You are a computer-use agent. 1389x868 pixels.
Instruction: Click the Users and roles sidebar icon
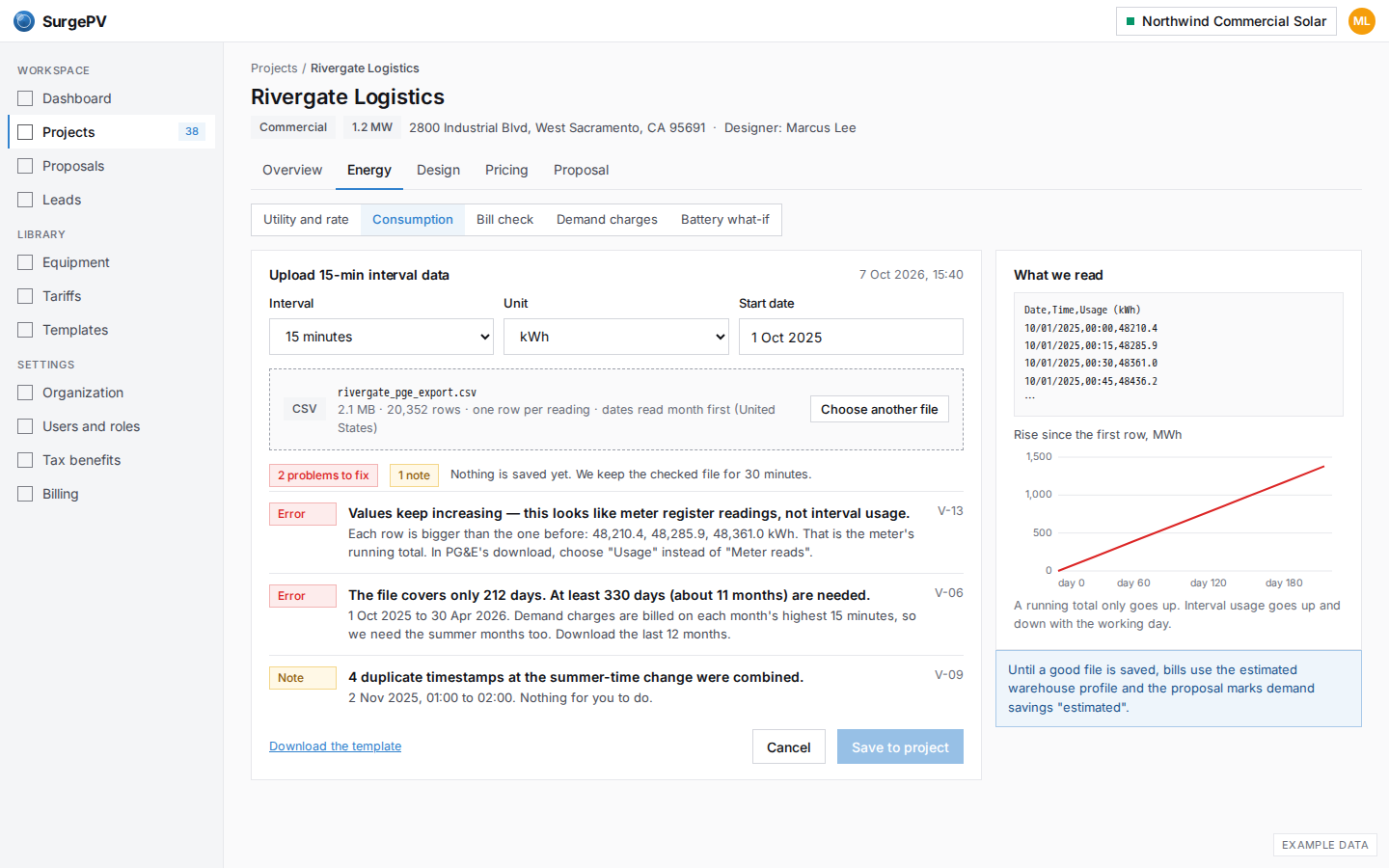pos(25,426)
